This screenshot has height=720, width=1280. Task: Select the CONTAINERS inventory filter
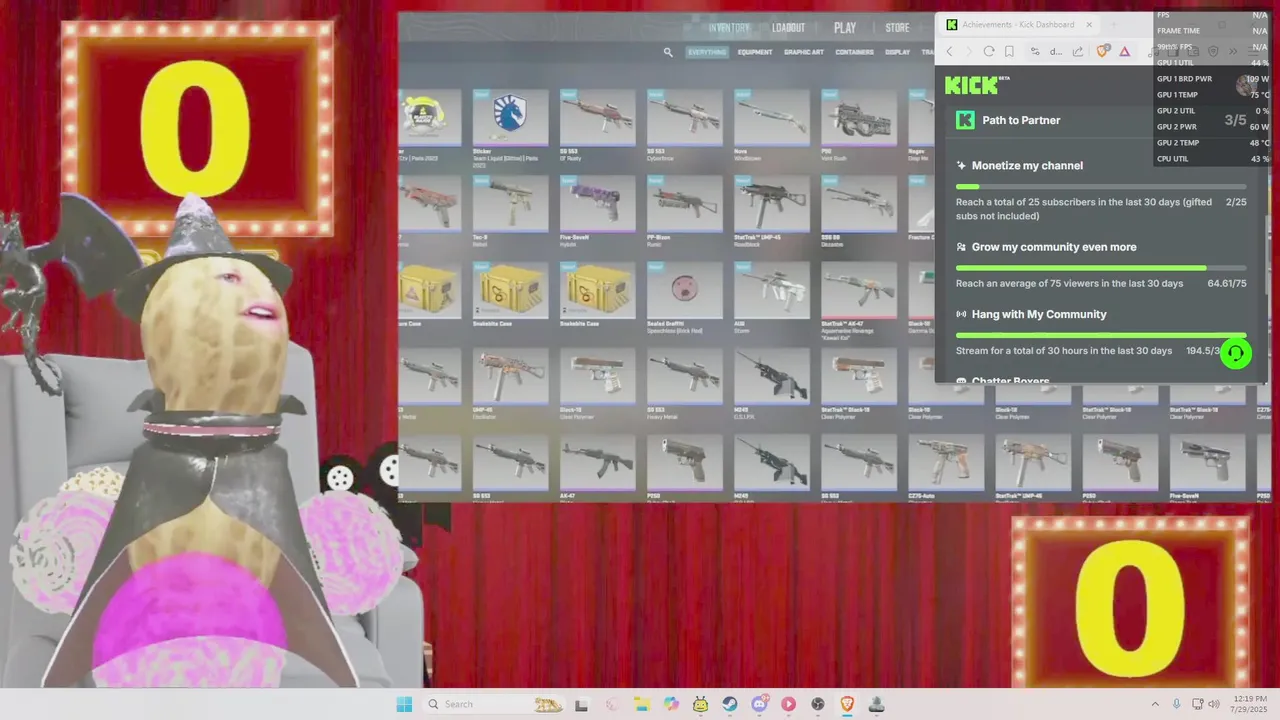click(855, 52)
